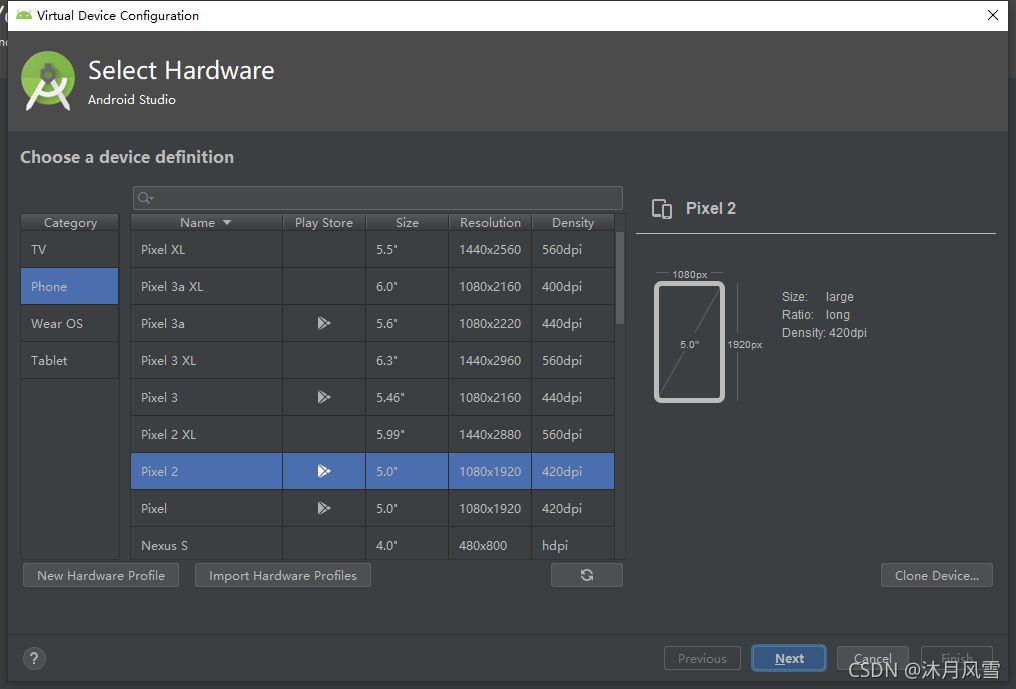Select the Pixel 3a XL device row
This screenshot has width=1016, height=689.
372,286
